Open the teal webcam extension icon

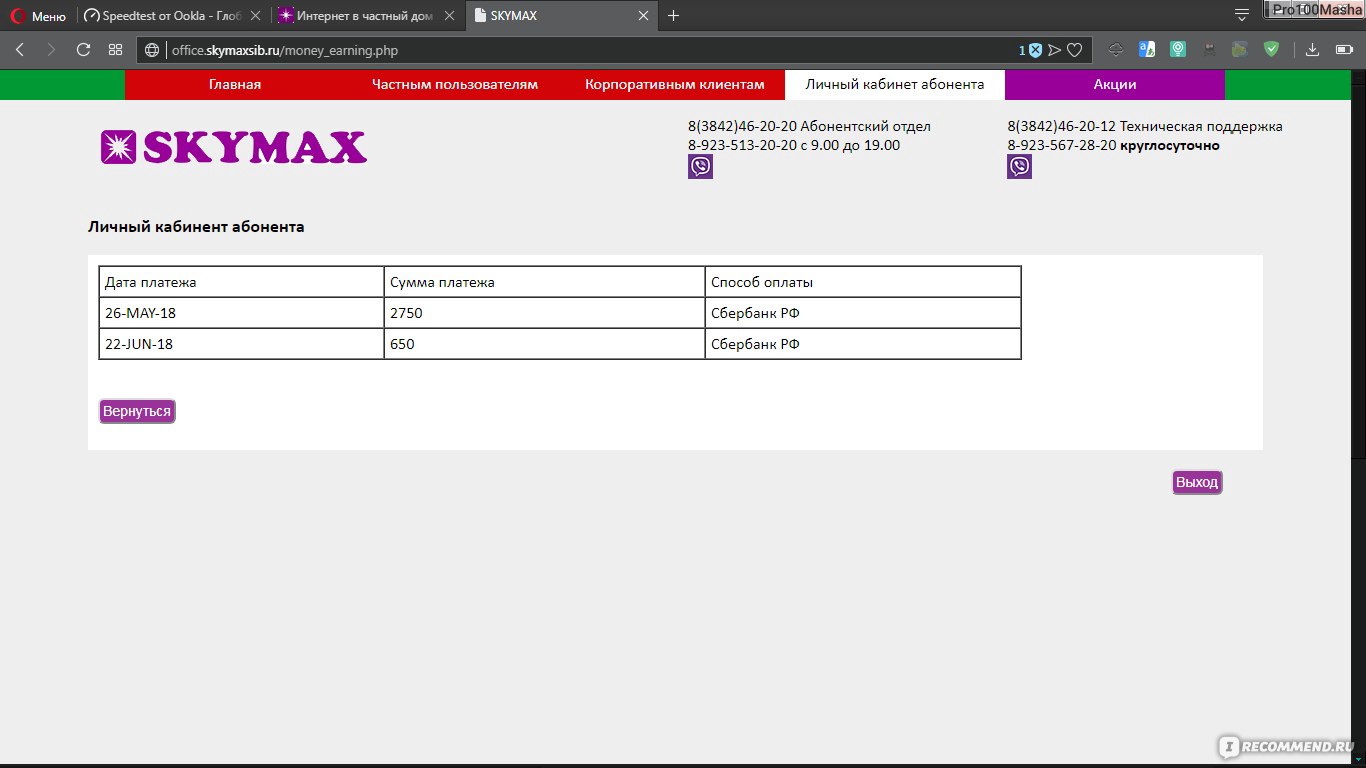pos(1178,49)
